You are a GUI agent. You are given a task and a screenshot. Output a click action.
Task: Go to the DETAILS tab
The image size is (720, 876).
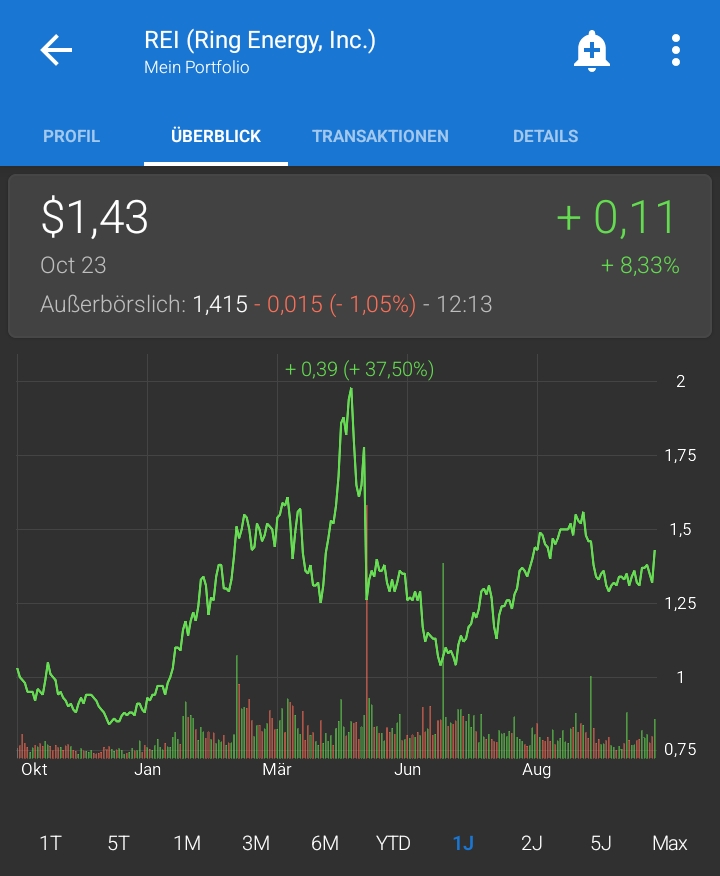tap(546, 136)
